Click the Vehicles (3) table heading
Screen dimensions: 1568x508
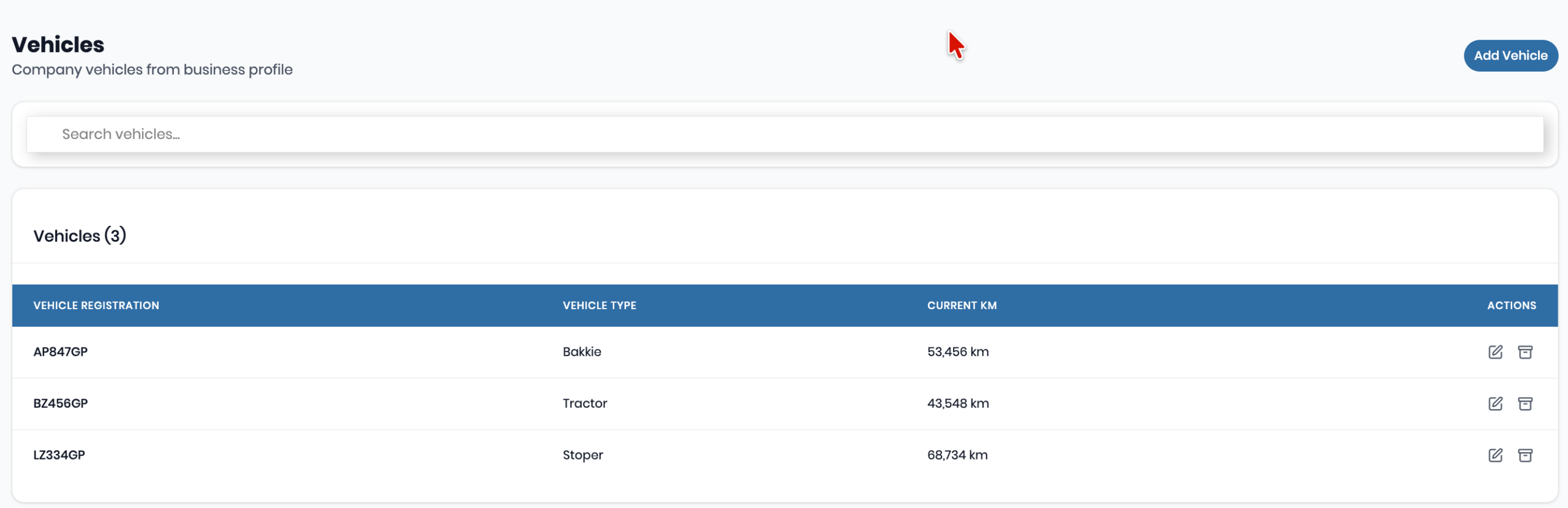tap(80, 236)
